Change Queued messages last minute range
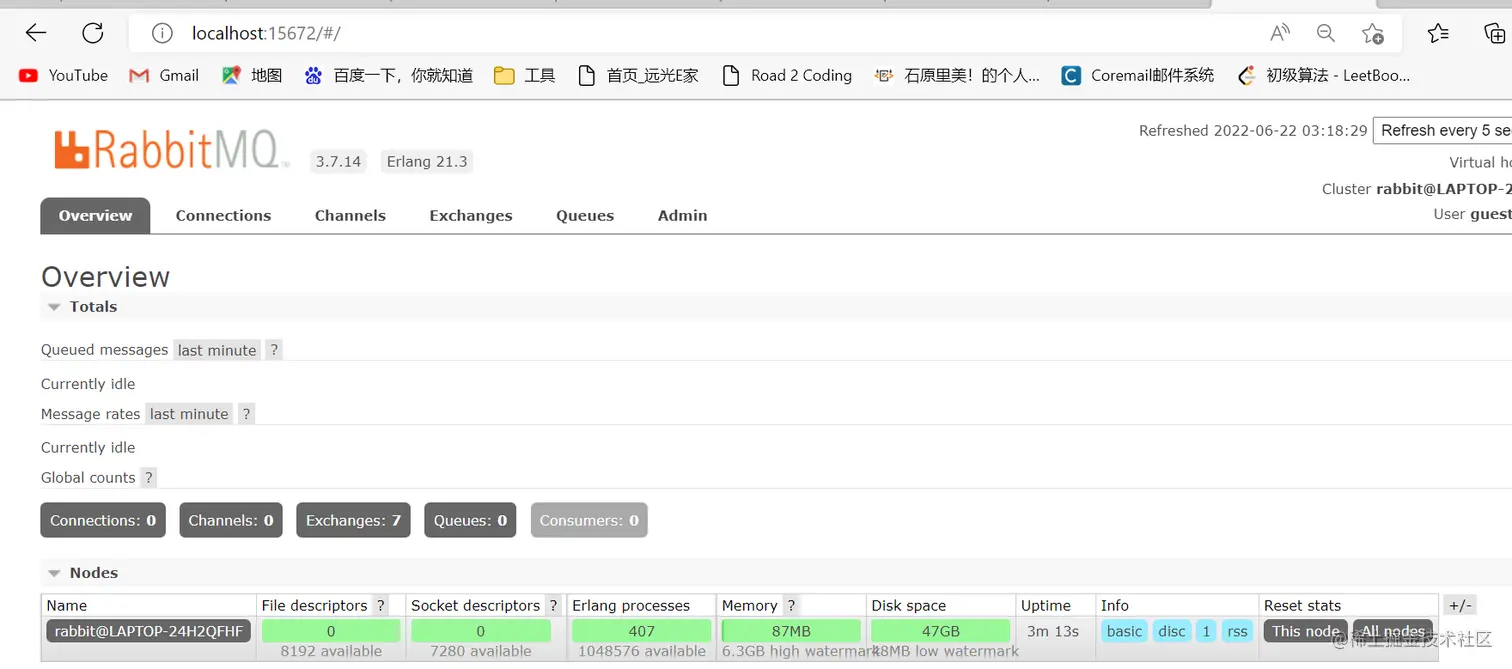1512x669 pixels. coord(217,350)
